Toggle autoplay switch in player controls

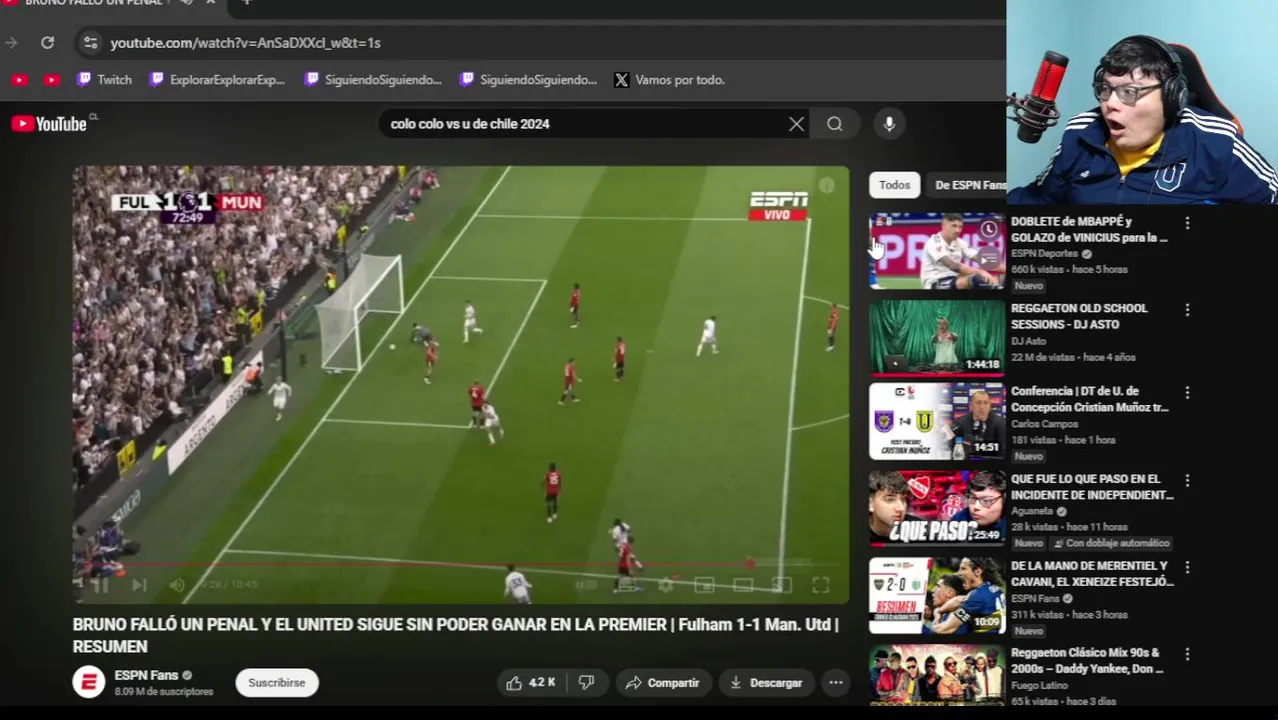[x=586, y=585]
